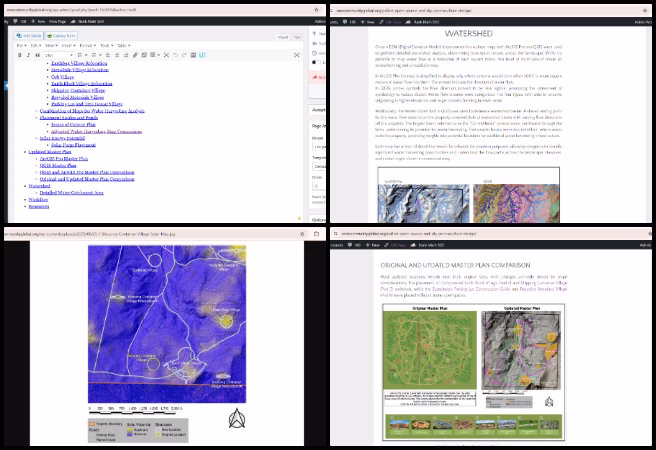Screen dimensions: 656x450
Task: Click the Solar Farm Placement link
Action: pyautogui.click(x=73, y=145)
